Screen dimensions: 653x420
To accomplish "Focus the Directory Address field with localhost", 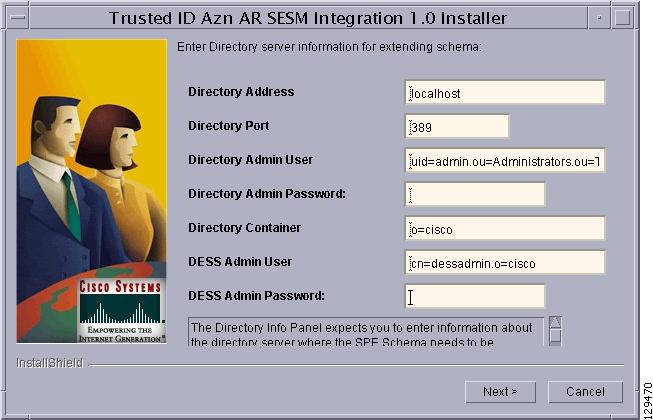I will tap(504, 92).
